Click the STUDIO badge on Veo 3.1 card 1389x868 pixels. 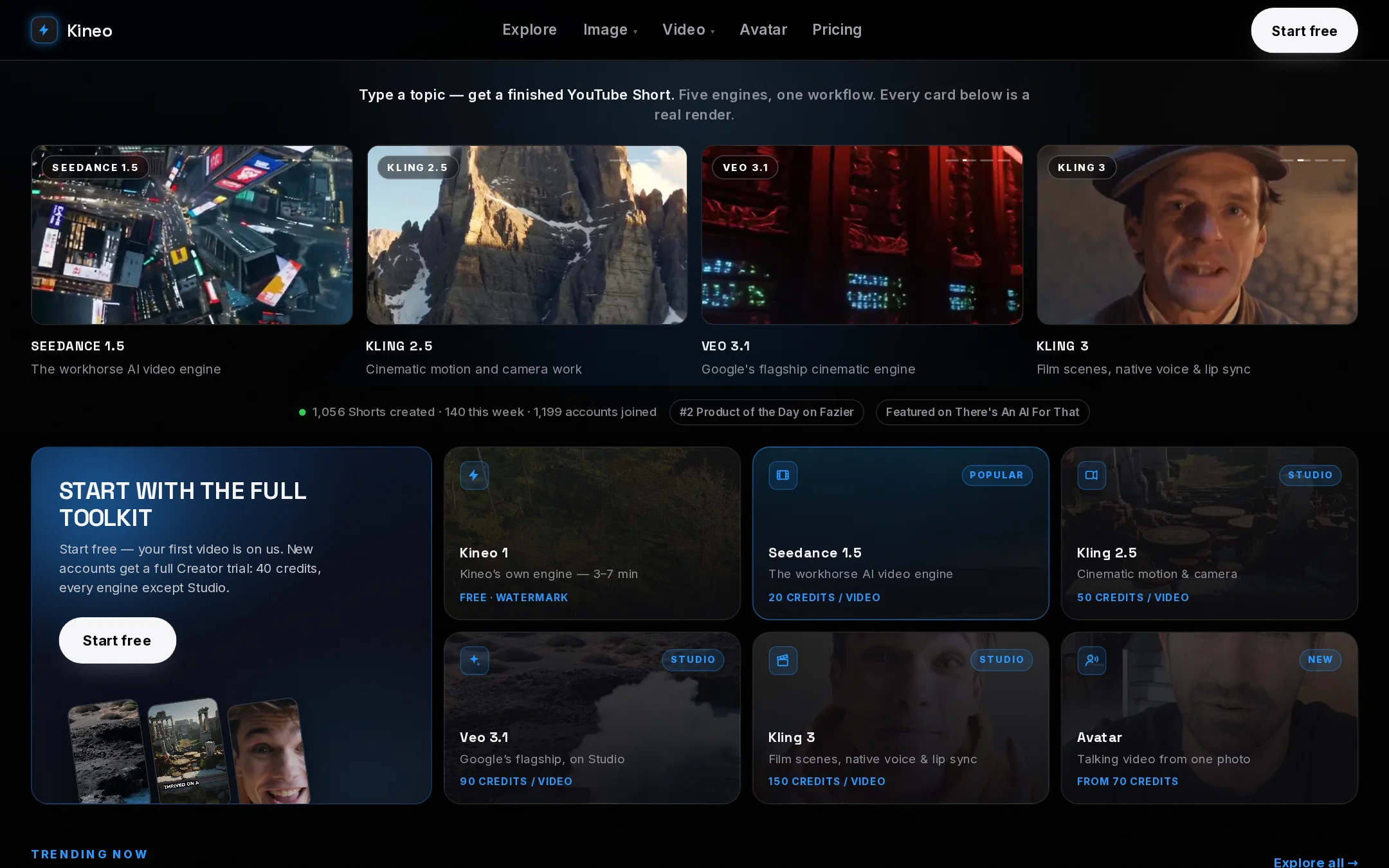coord(693,660)
